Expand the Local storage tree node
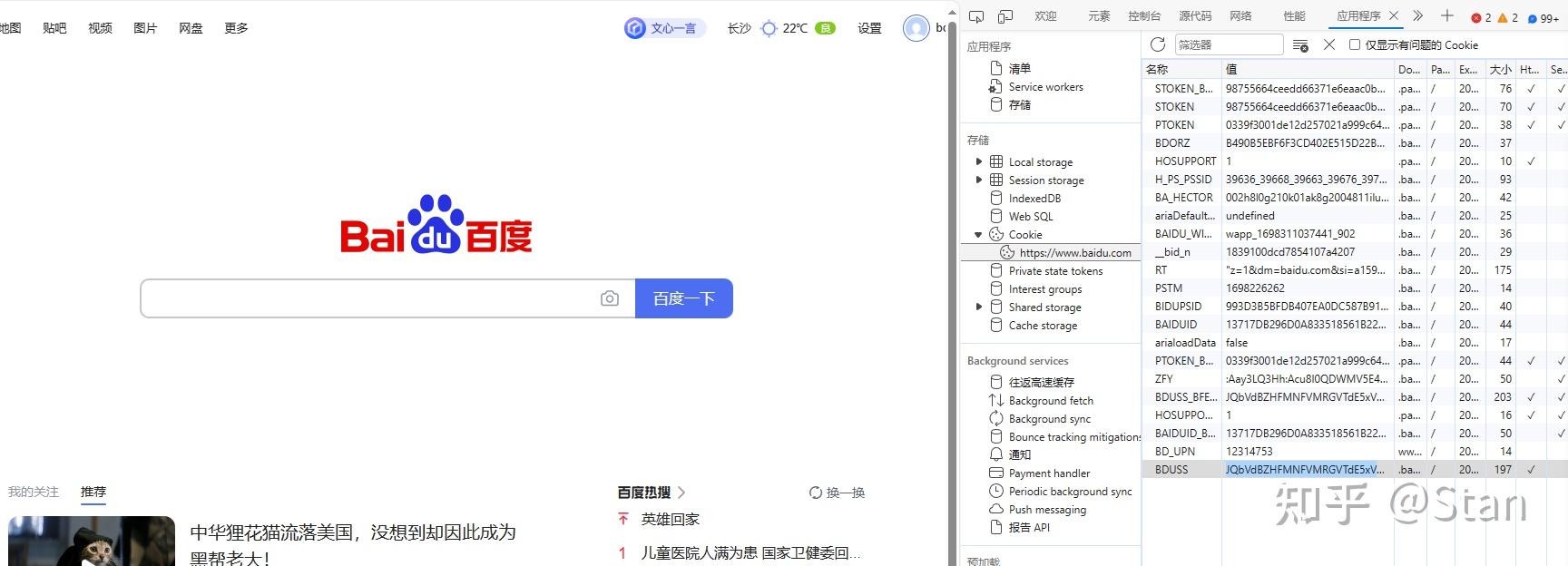The height and width of the screenshot is (566, 1568). [979, 161]
